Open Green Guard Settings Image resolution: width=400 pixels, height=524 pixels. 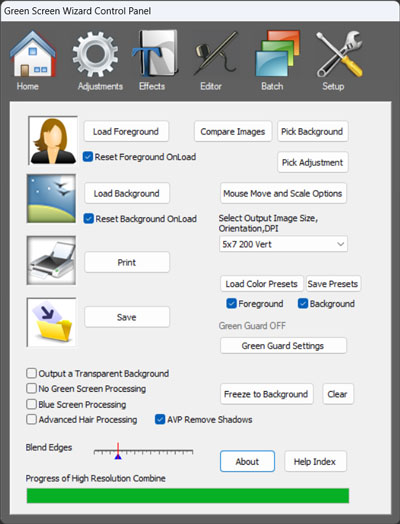283,346
